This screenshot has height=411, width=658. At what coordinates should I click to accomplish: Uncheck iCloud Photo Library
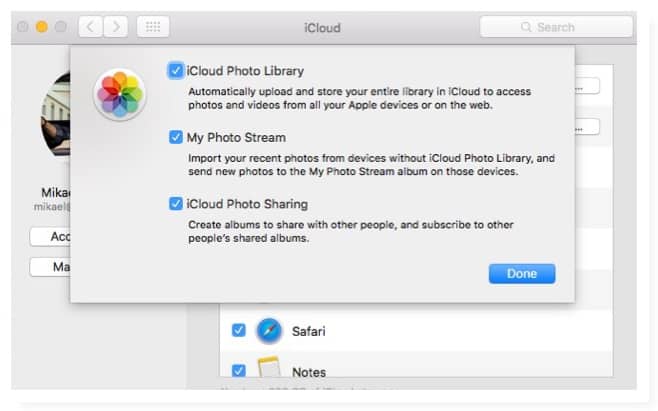click(175, 71)
